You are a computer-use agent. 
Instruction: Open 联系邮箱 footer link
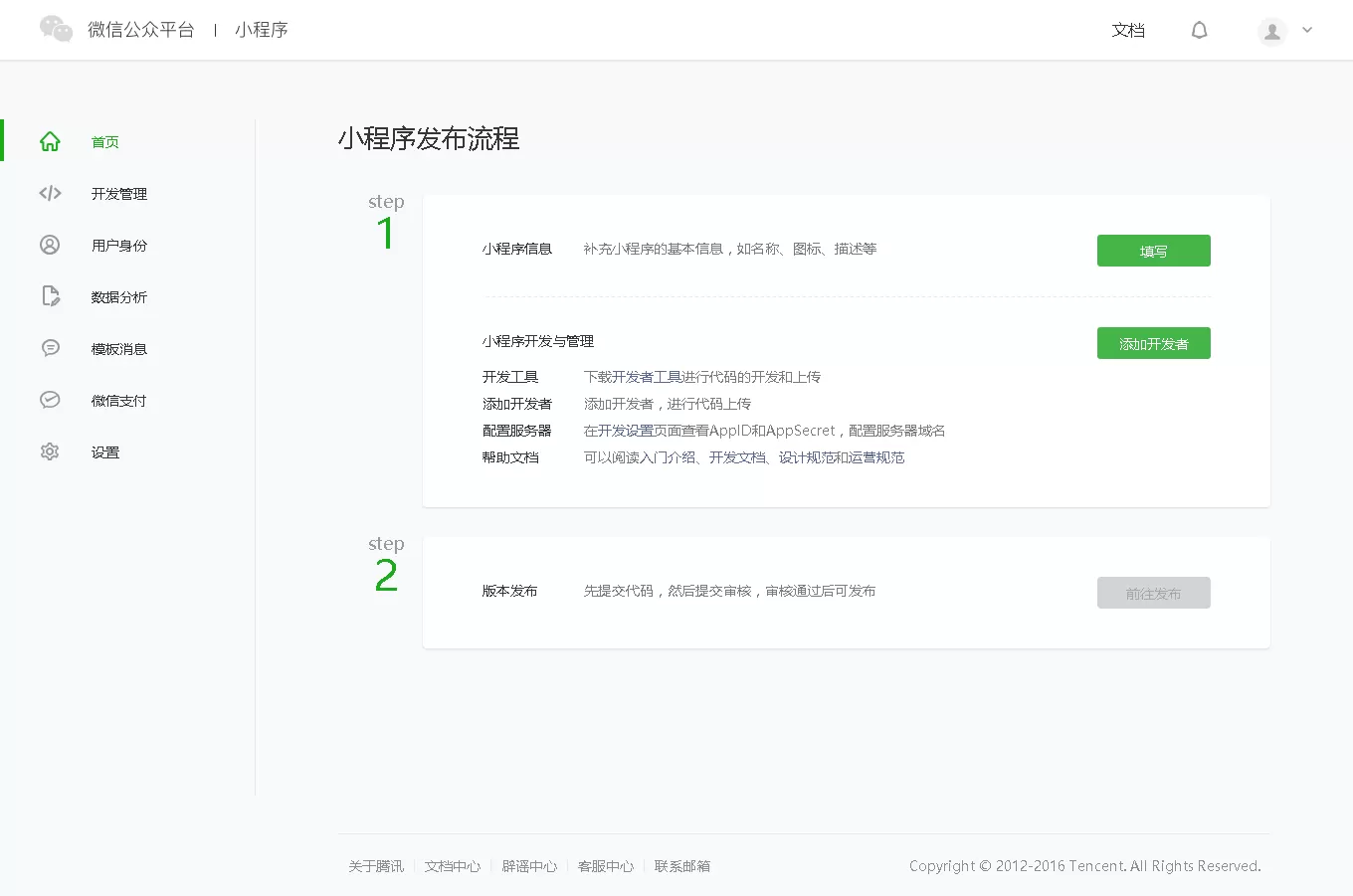[682, 866]
